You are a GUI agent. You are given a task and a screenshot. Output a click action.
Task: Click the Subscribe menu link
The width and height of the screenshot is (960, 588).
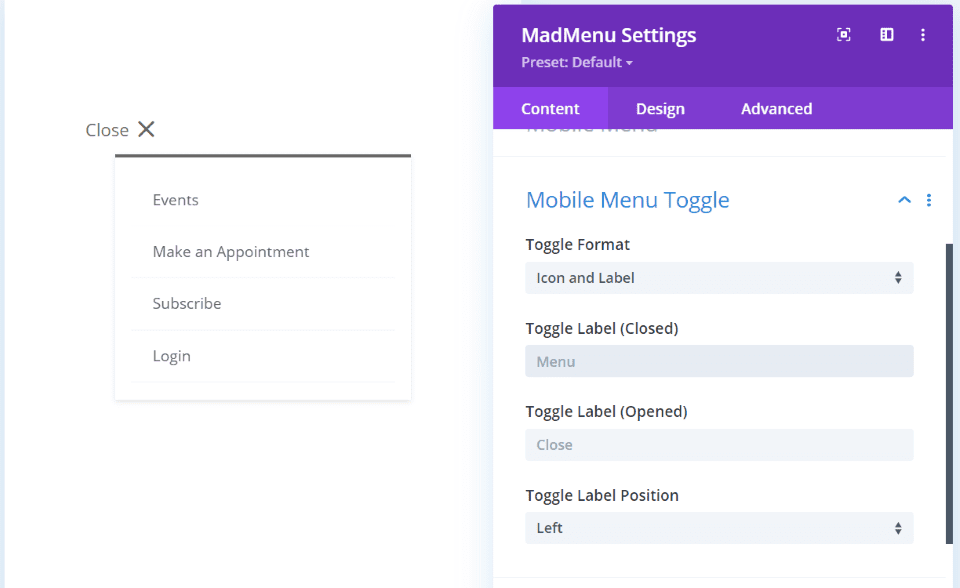[187, 303]
